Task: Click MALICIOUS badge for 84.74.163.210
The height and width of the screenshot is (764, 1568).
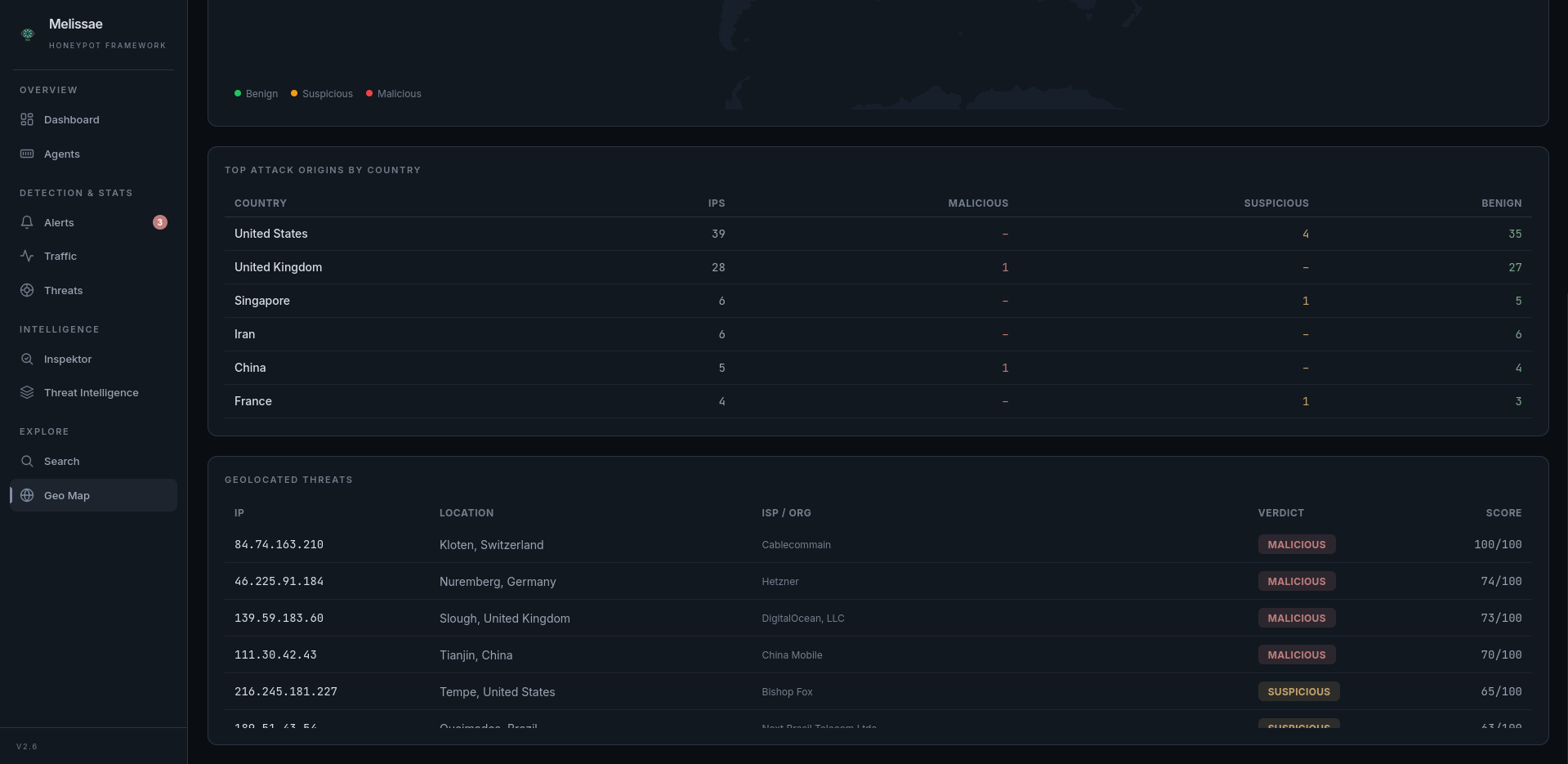Action: click(x=1297, y=544)
